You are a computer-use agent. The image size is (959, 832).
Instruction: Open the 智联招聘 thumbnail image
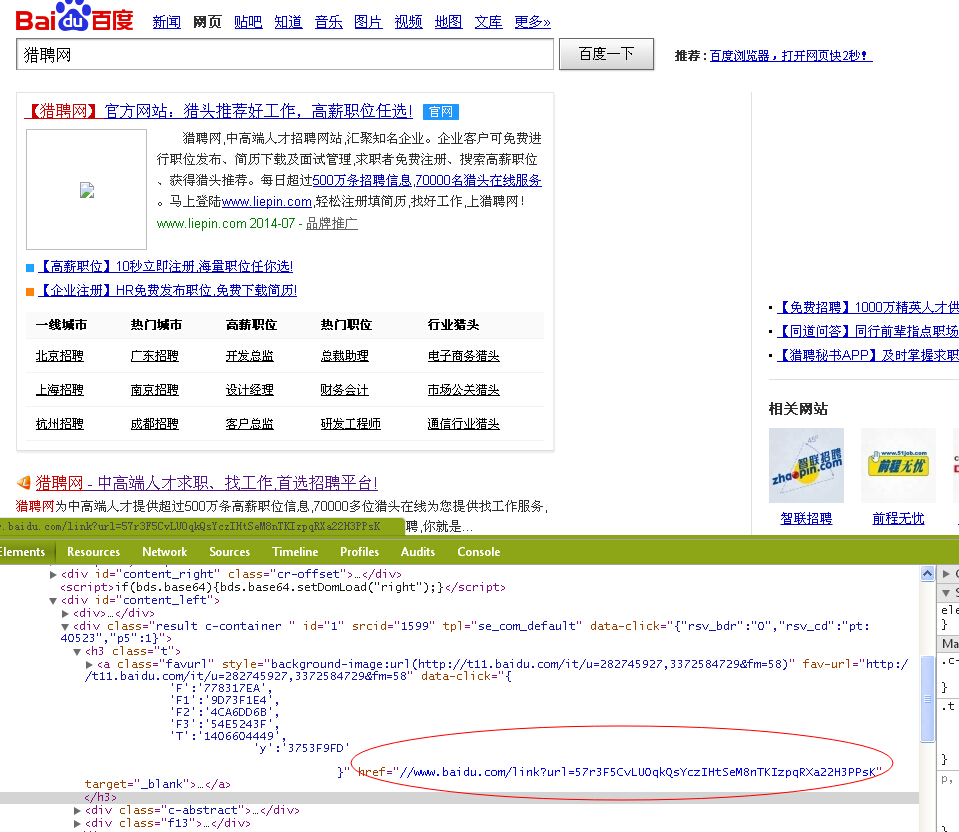806,465
